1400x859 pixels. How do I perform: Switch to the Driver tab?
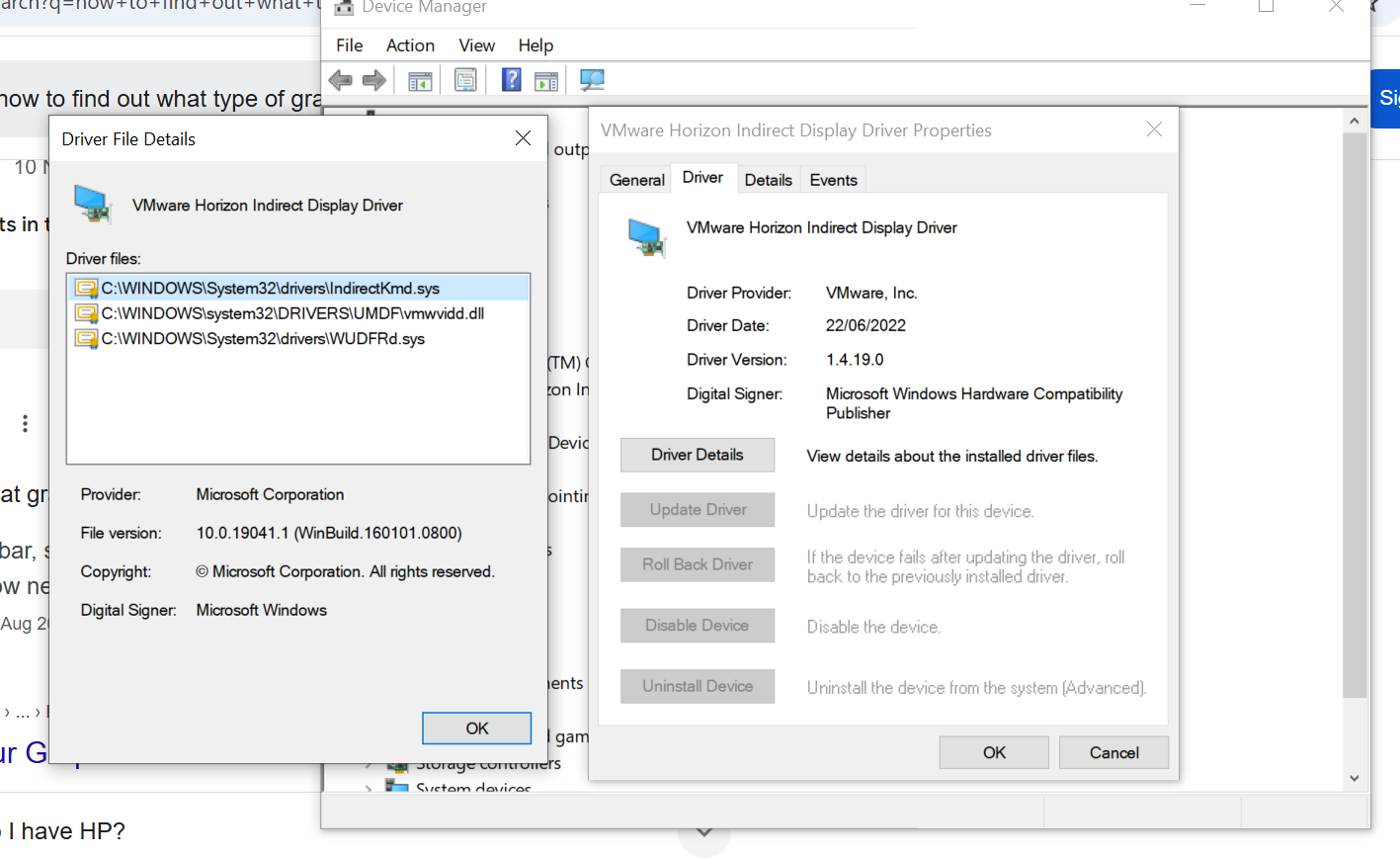pos(702,177)
